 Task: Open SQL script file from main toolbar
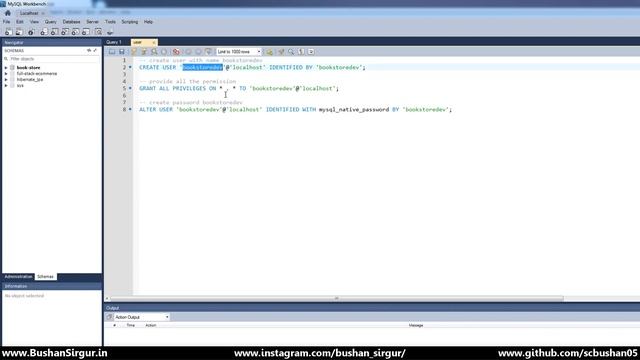(19, 32)
